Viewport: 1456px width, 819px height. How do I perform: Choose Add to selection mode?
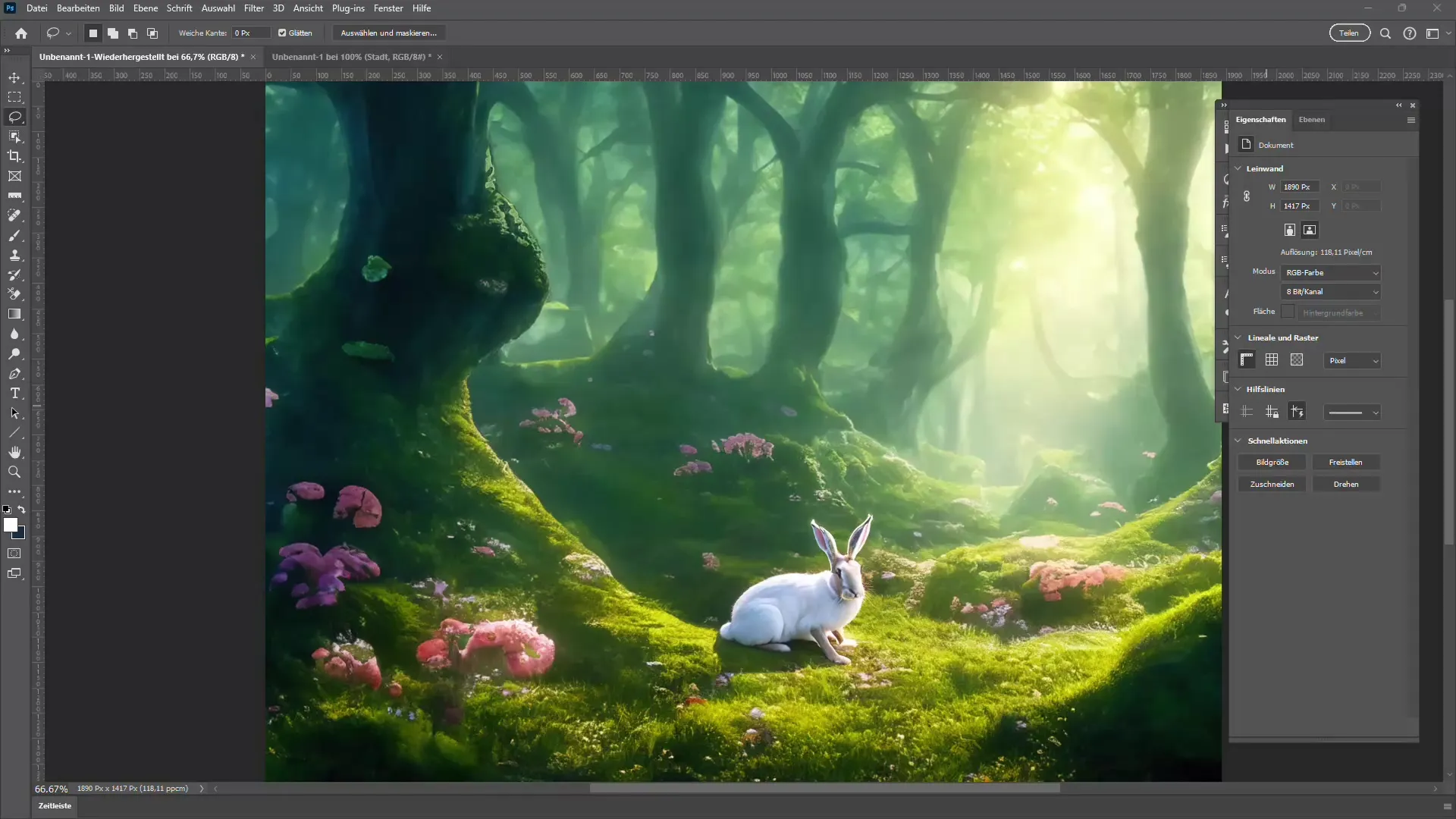[x=113, y=33]
